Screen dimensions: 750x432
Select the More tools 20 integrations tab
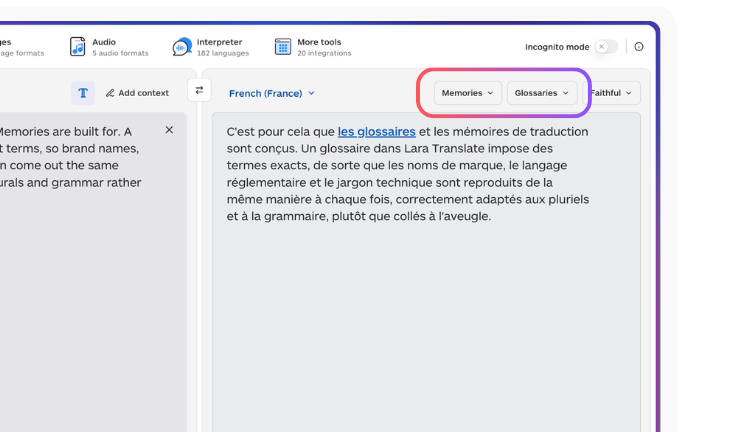(x=313, y=47)
